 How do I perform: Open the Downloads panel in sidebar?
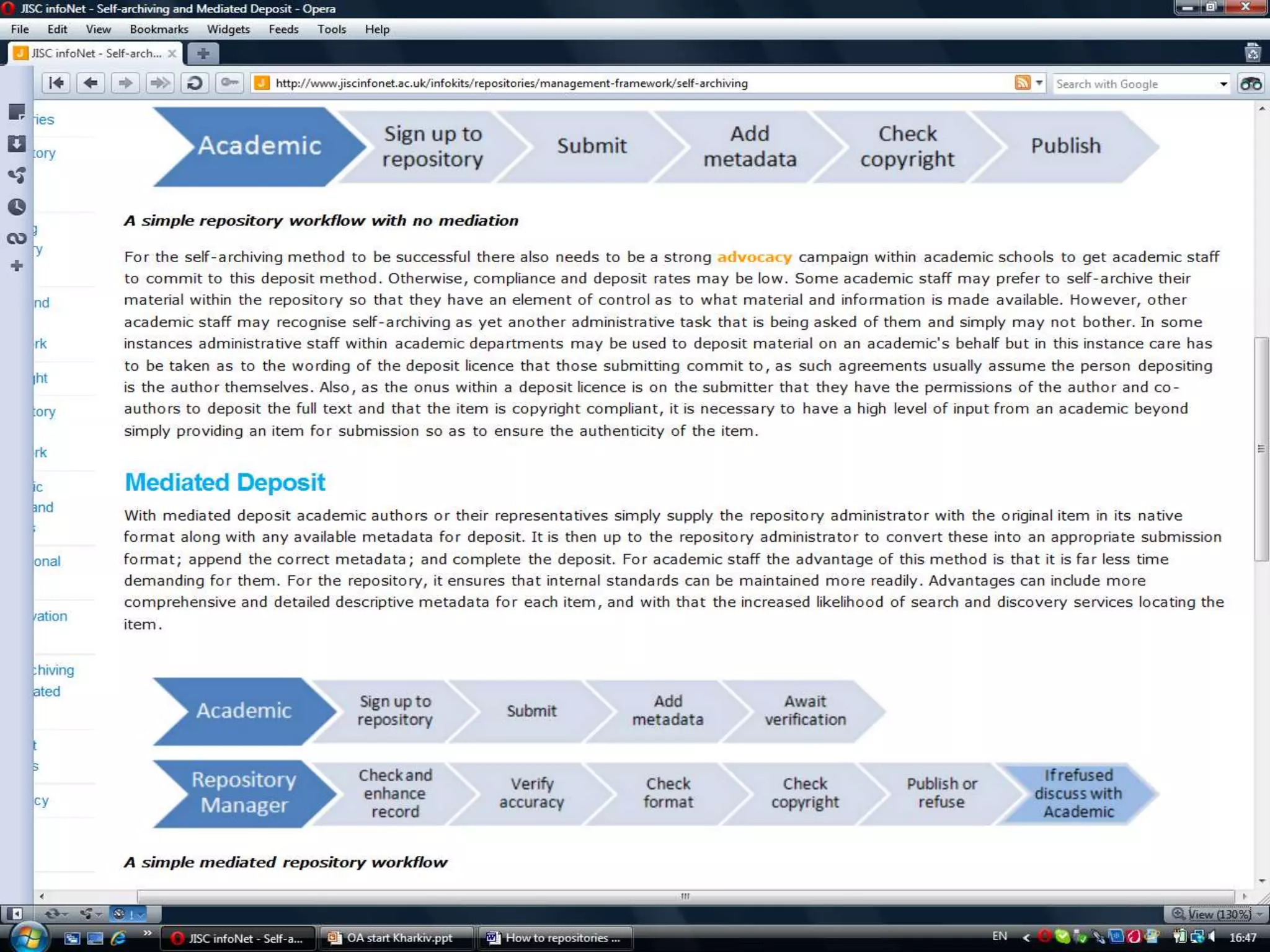(17, 144)
